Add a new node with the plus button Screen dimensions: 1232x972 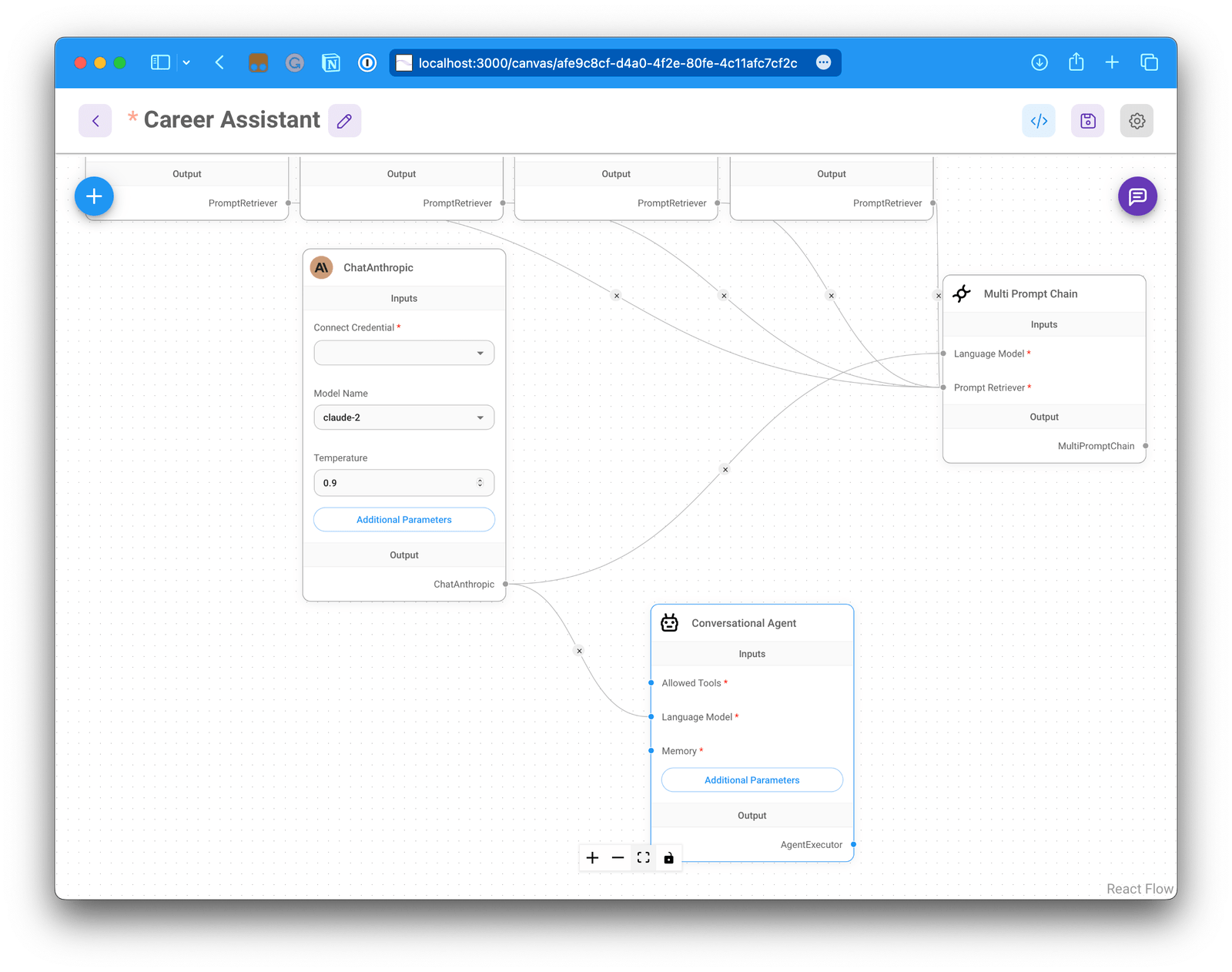click(94, 196)
